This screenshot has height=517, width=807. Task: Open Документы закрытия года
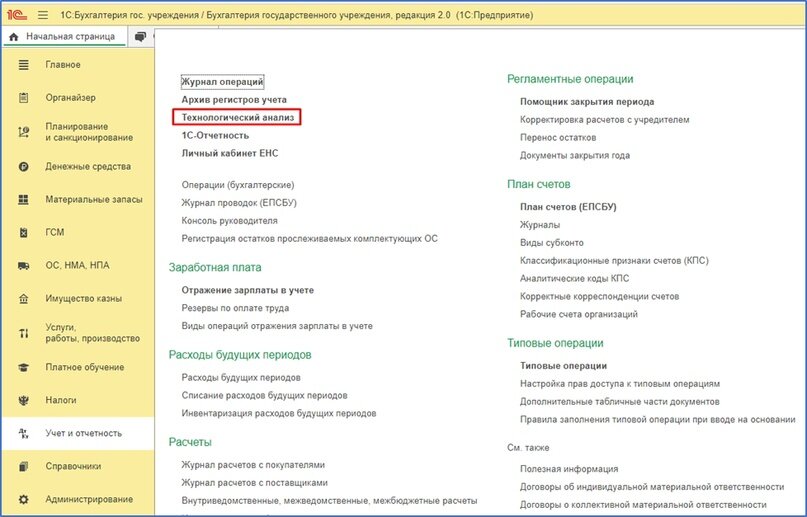pyautogui.click(x=574, y=155)
